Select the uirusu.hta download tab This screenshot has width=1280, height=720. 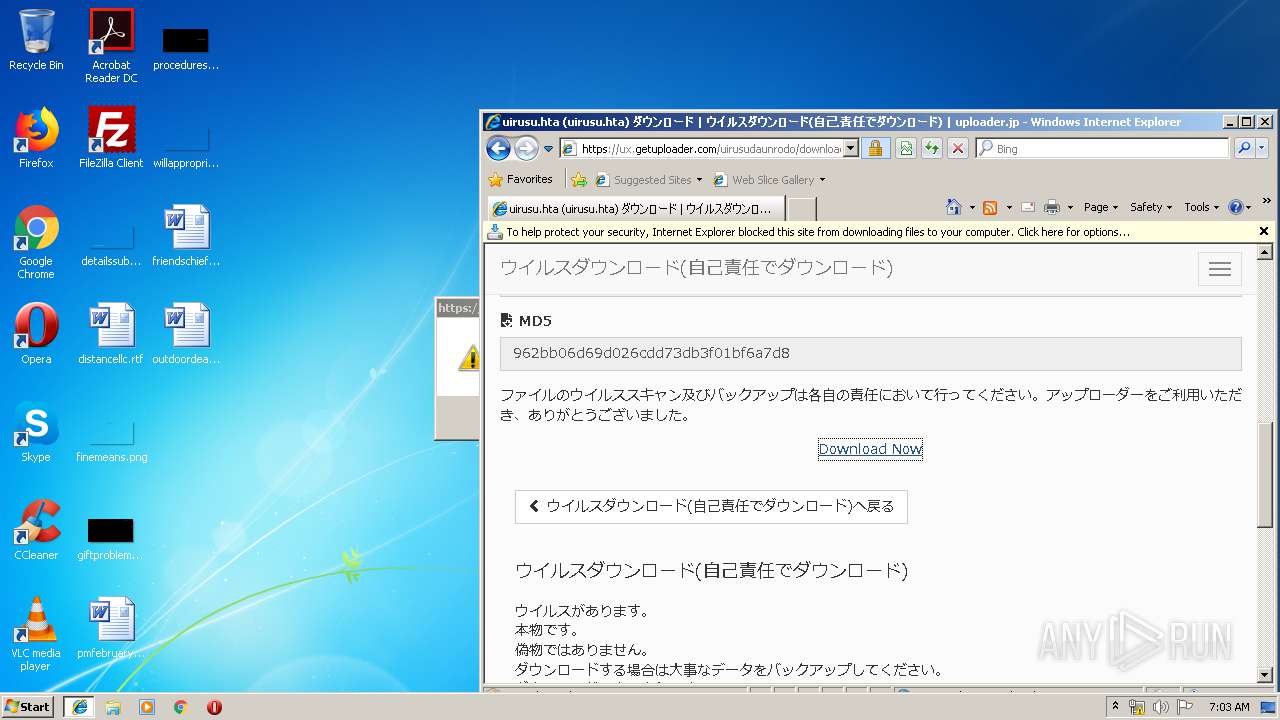pyautogui.click(x=635, y=208)
